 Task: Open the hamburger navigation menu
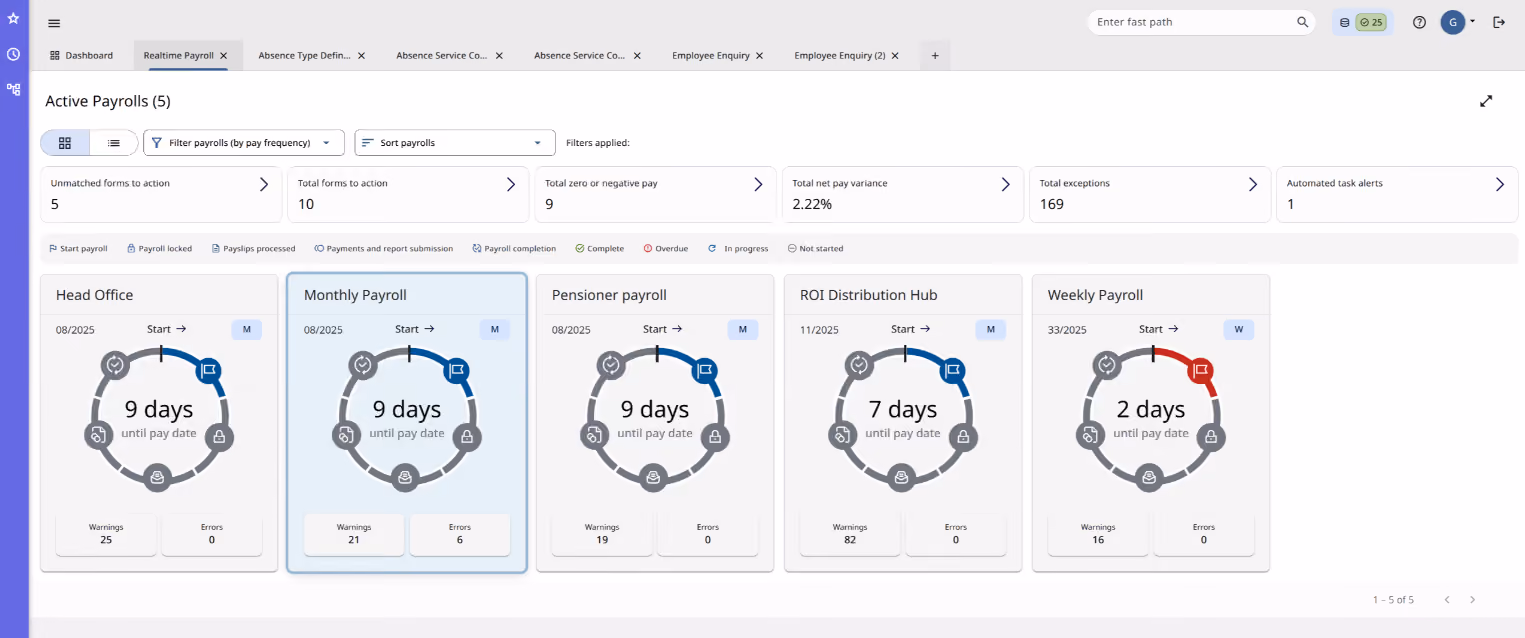click(x=54, y=23)
